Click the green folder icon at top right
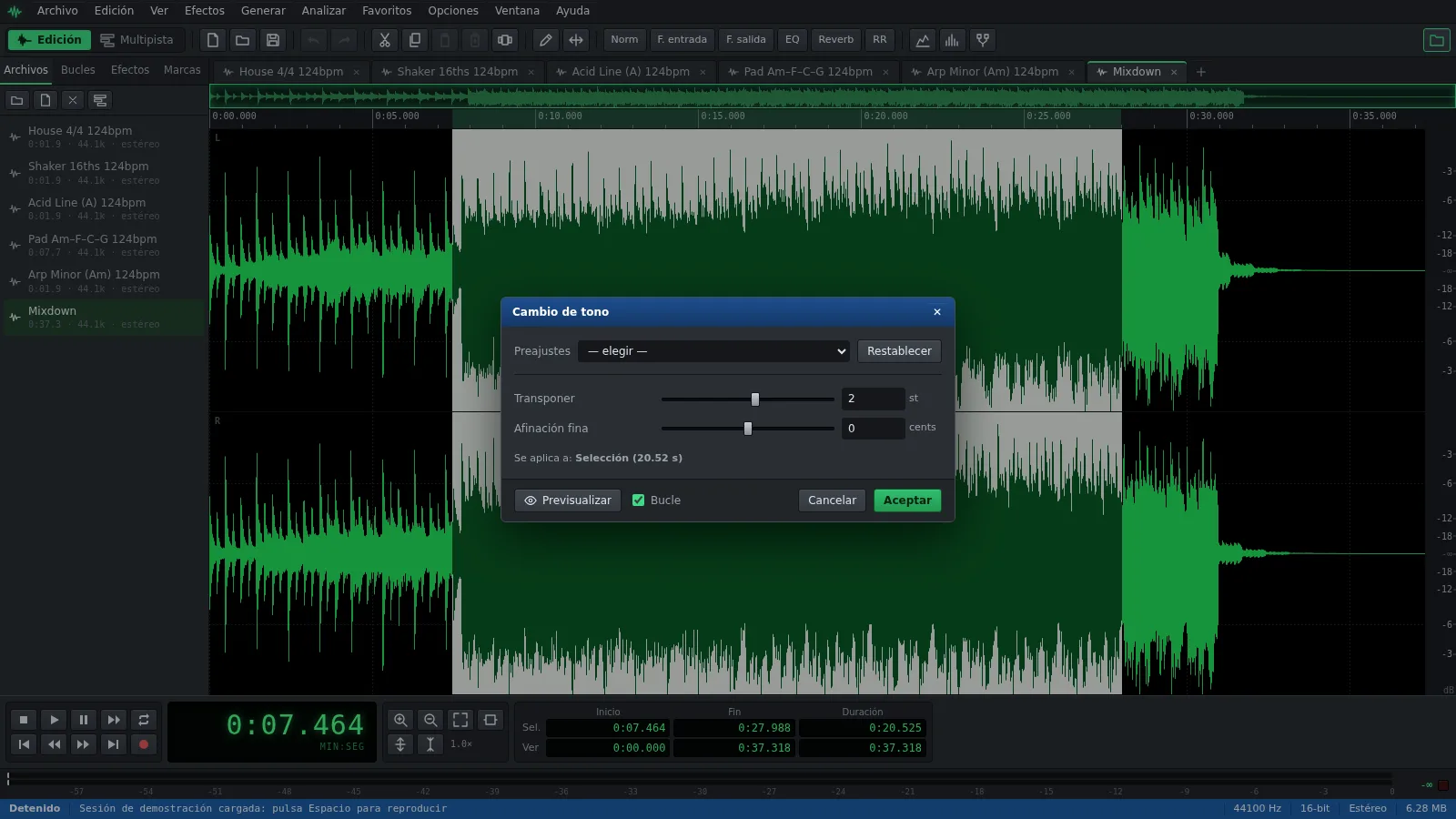 click(x=1437, y=40)
